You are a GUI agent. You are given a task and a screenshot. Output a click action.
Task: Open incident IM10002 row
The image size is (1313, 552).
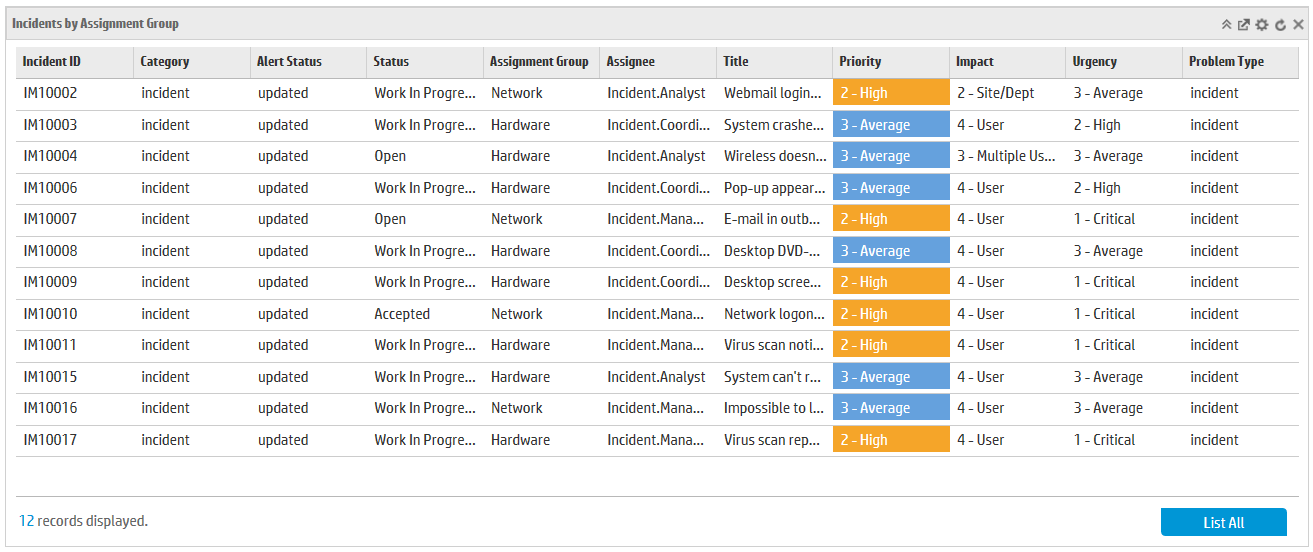point(657,93)
